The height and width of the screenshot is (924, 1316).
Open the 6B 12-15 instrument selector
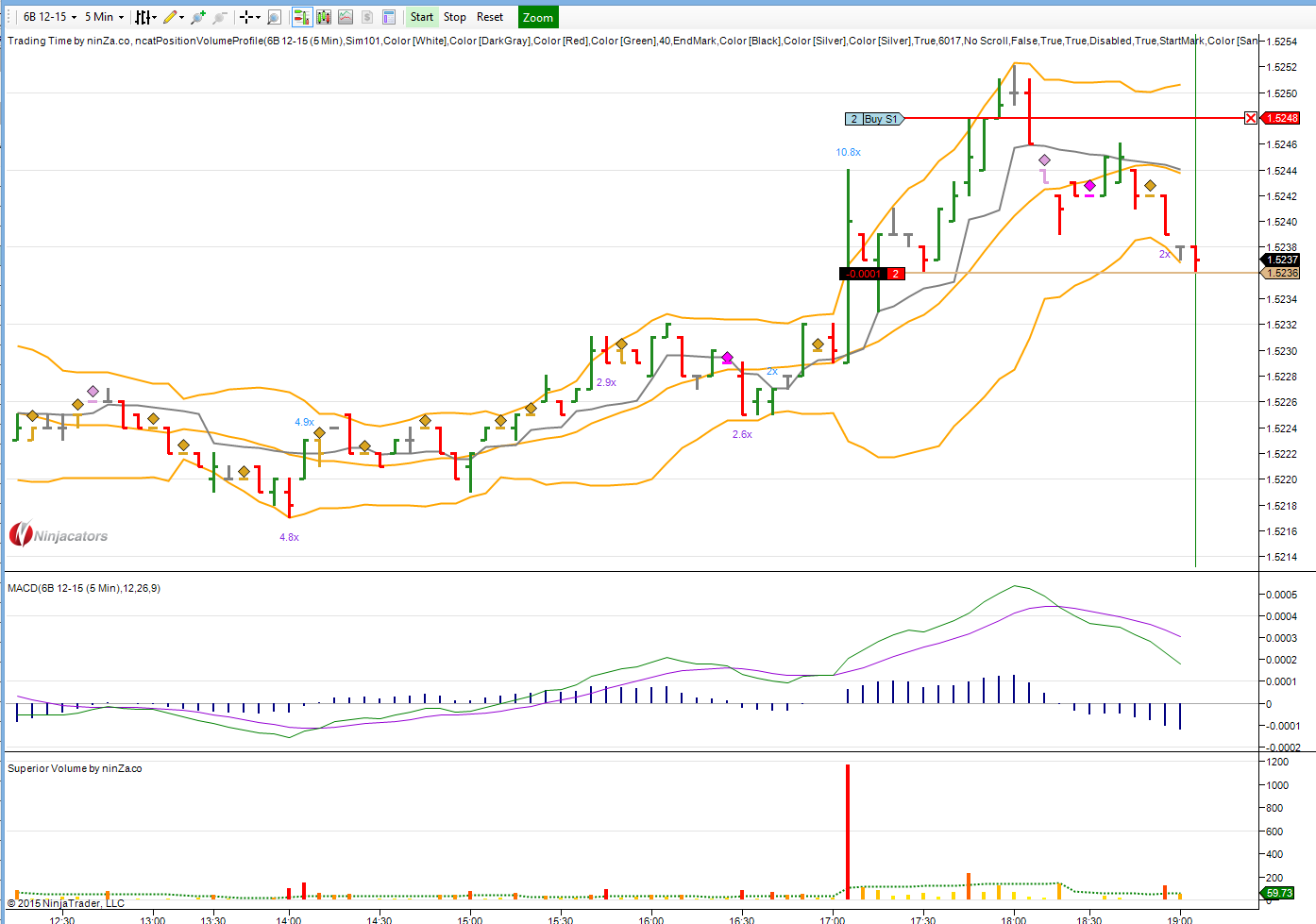click(x=49, y=17)
